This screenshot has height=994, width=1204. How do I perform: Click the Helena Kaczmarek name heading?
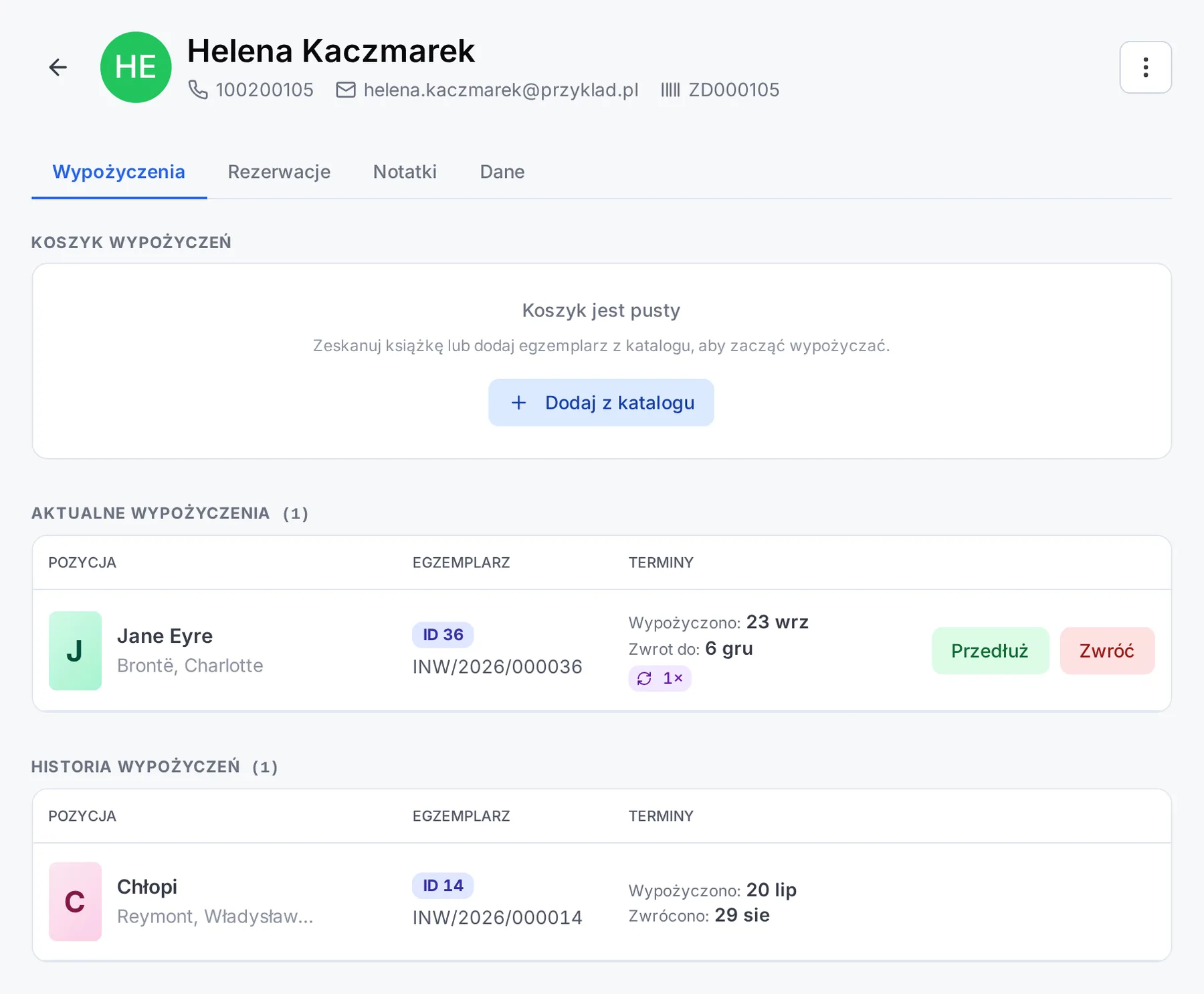pos(331,51)
